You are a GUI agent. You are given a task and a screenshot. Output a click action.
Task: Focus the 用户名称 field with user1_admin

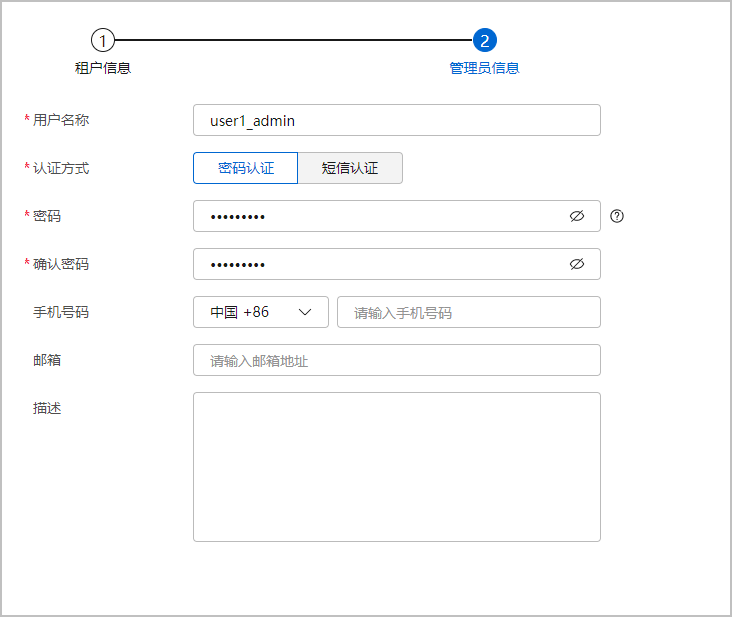(x=397, y=120)
